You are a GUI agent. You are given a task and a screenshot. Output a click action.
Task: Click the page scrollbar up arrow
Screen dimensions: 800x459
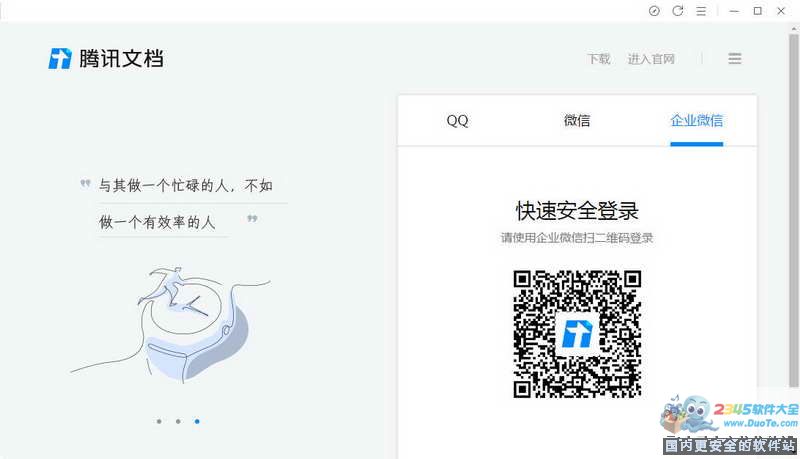point(793,29)
